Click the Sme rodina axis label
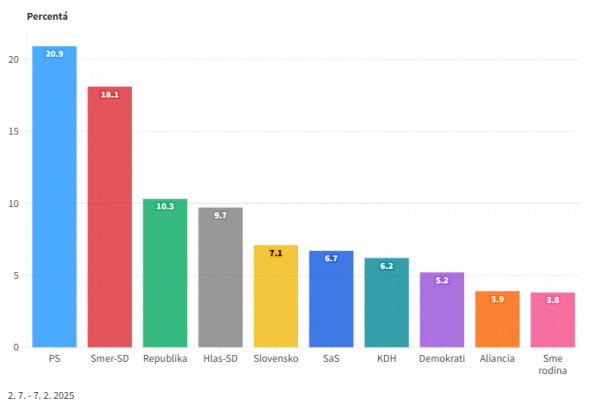Image resolution: width=600 pixels, height=400 pixels. tap(552, 364)
